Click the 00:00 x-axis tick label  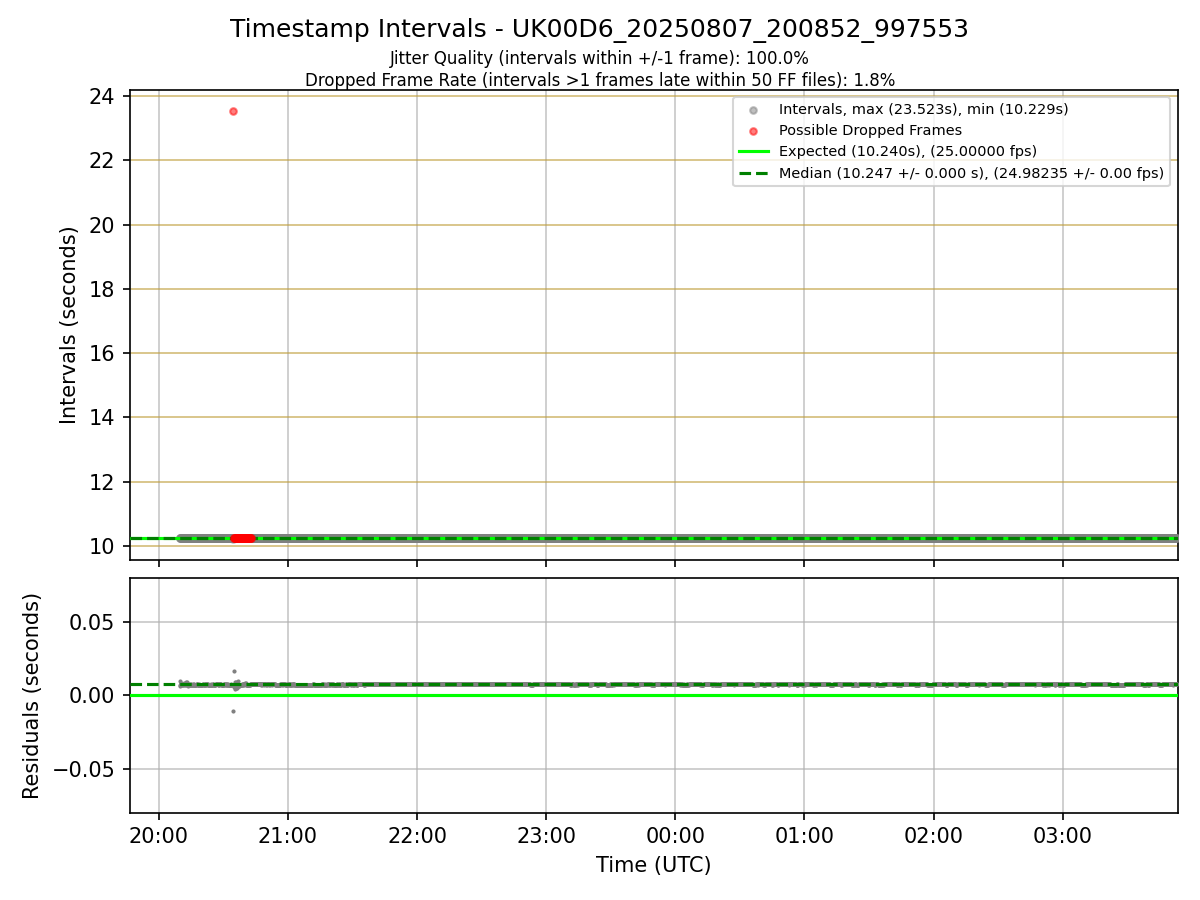coord(675,835)
